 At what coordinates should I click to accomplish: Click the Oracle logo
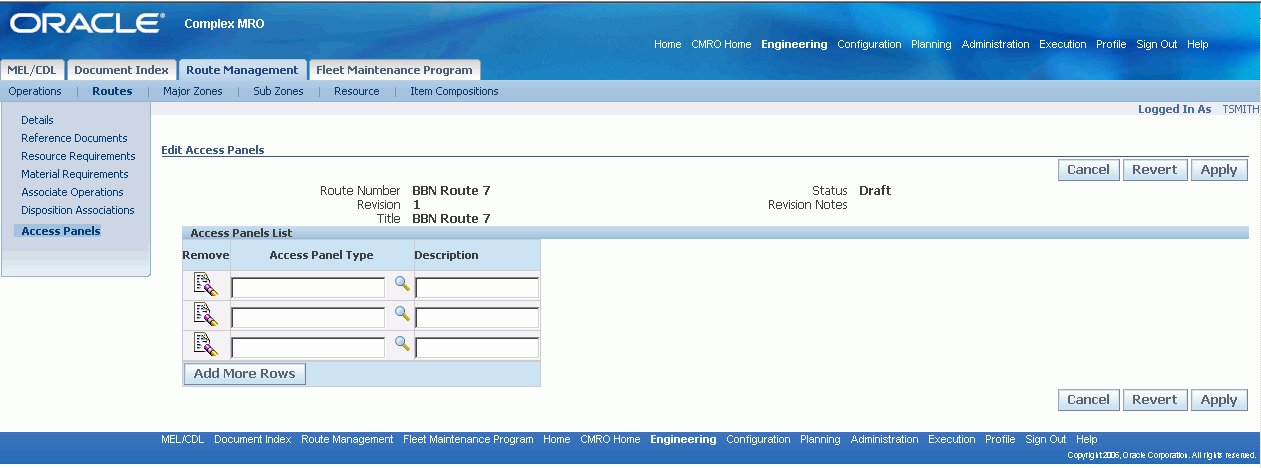[x=87, y=23]
